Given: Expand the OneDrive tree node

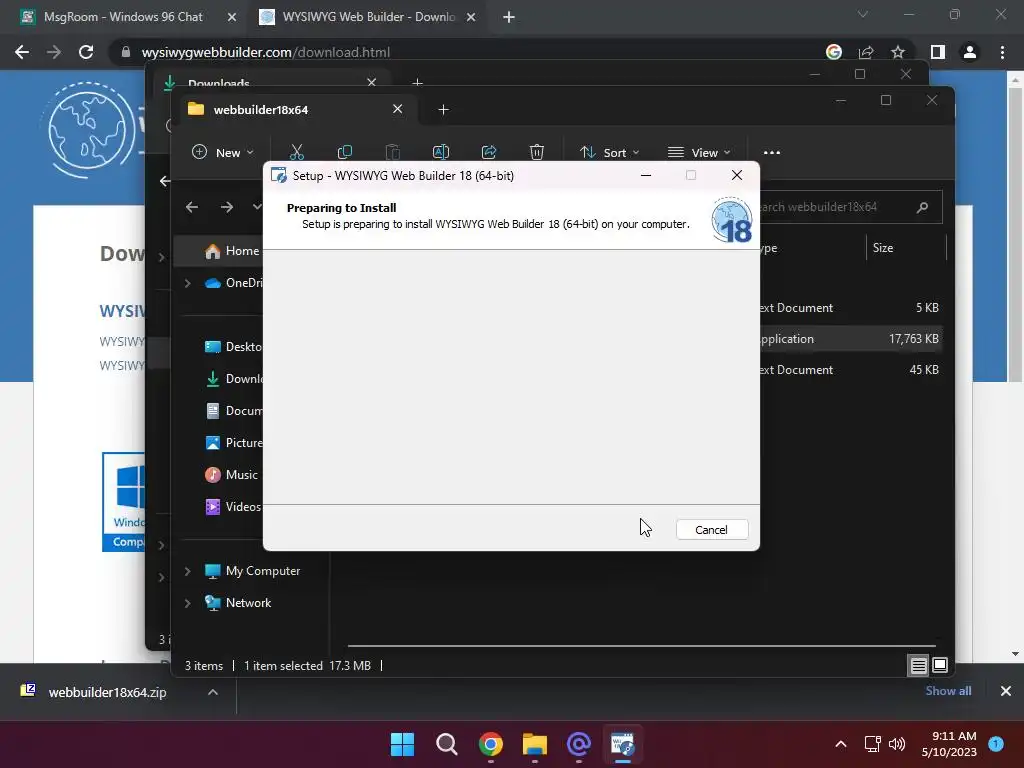Looking at the screenshot, I should pos(187,283).
